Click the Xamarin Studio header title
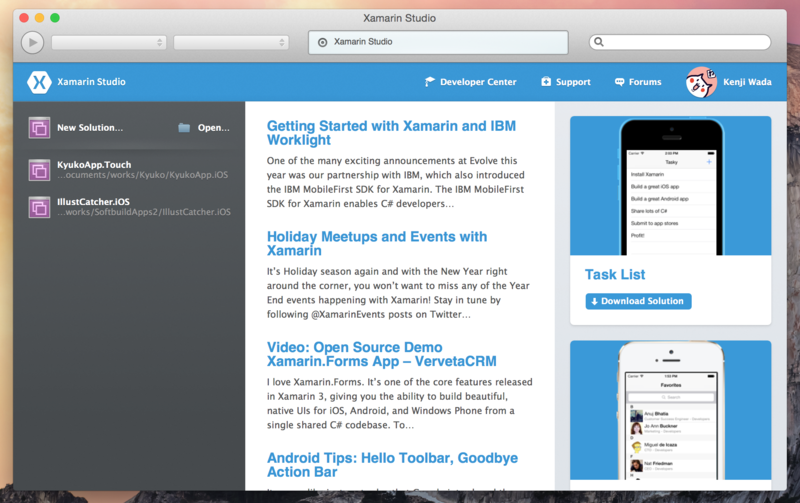This screenshot has height=503, width=800. [91, 82]
